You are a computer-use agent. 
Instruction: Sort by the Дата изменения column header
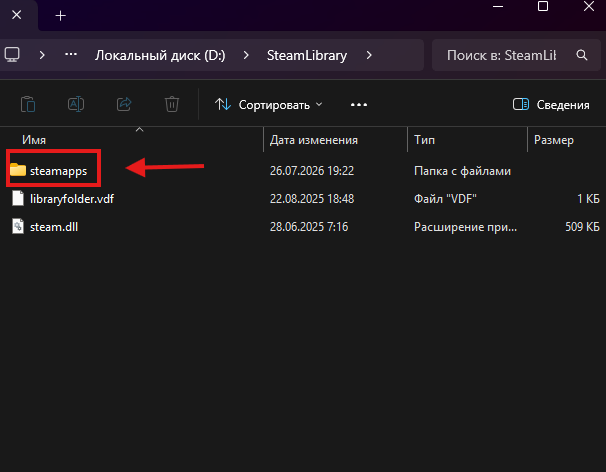pos(313,140)
